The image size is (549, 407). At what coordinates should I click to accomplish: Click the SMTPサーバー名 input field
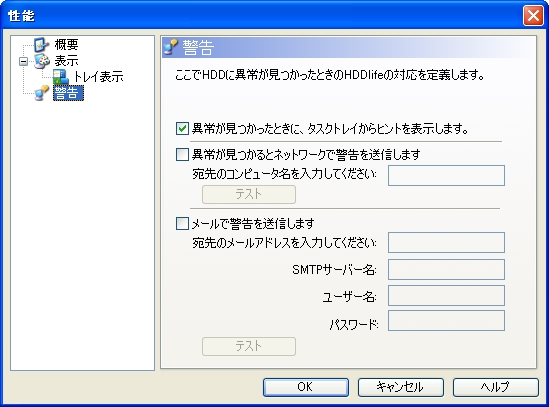[446, 269]
